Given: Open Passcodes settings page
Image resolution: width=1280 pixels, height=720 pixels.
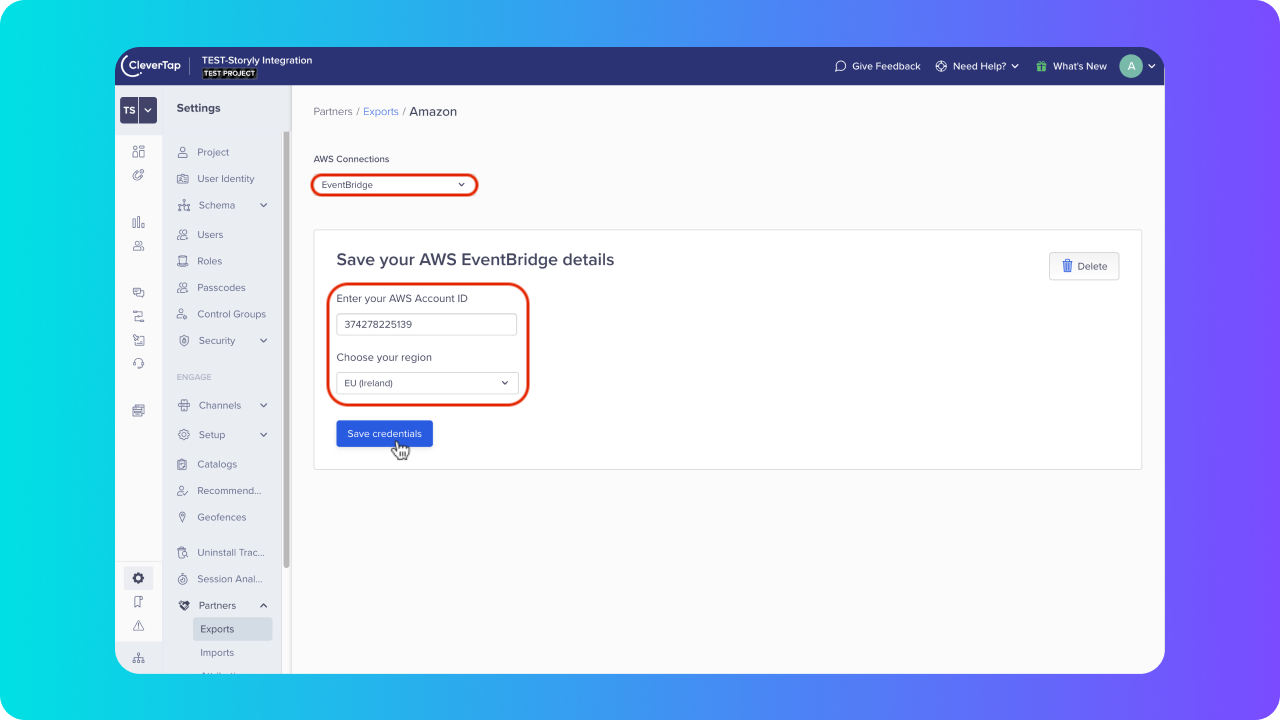Looking at the screenshot, I should tap(221, 288).
